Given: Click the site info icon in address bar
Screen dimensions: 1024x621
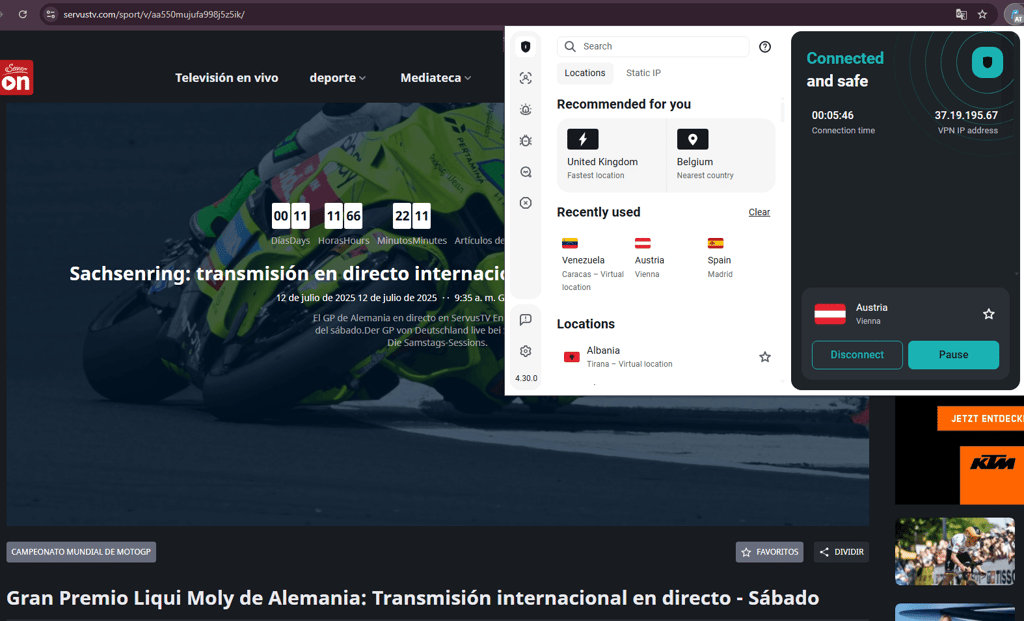Looking at the screenshot, I should tap(51, 14).
